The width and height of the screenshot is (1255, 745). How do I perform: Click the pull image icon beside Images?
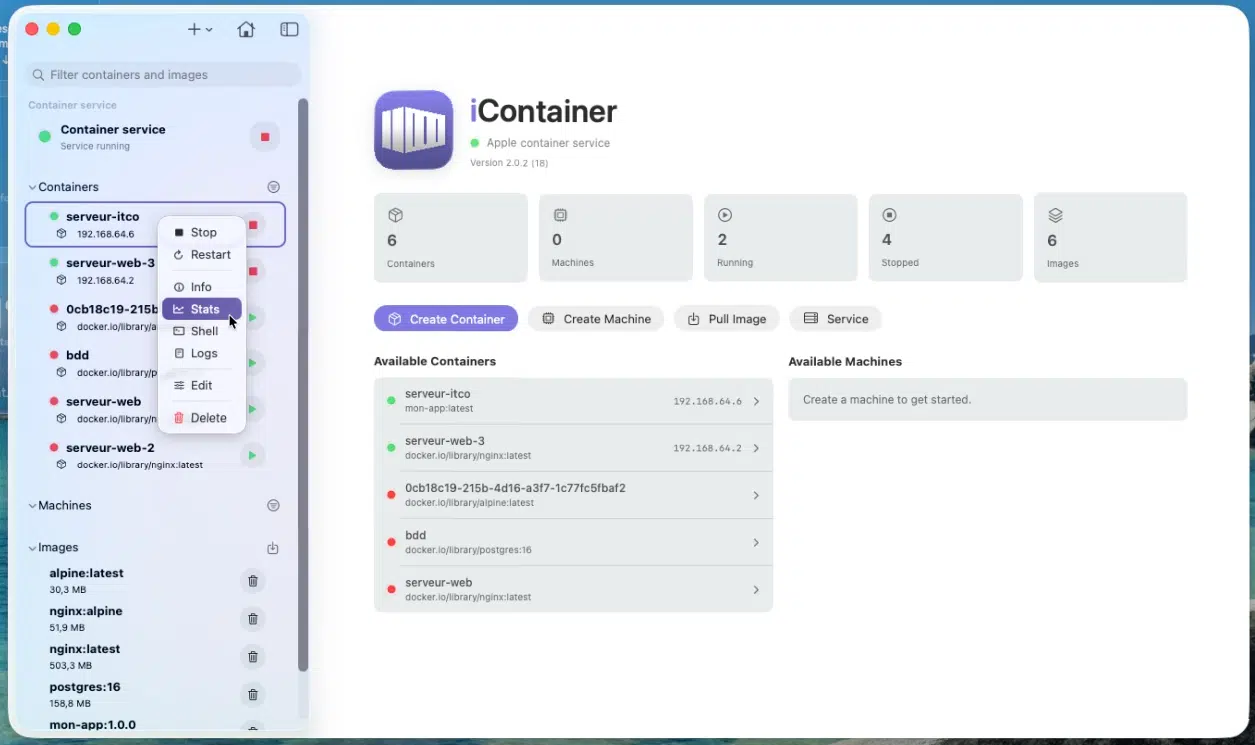[x=273, y=548]
